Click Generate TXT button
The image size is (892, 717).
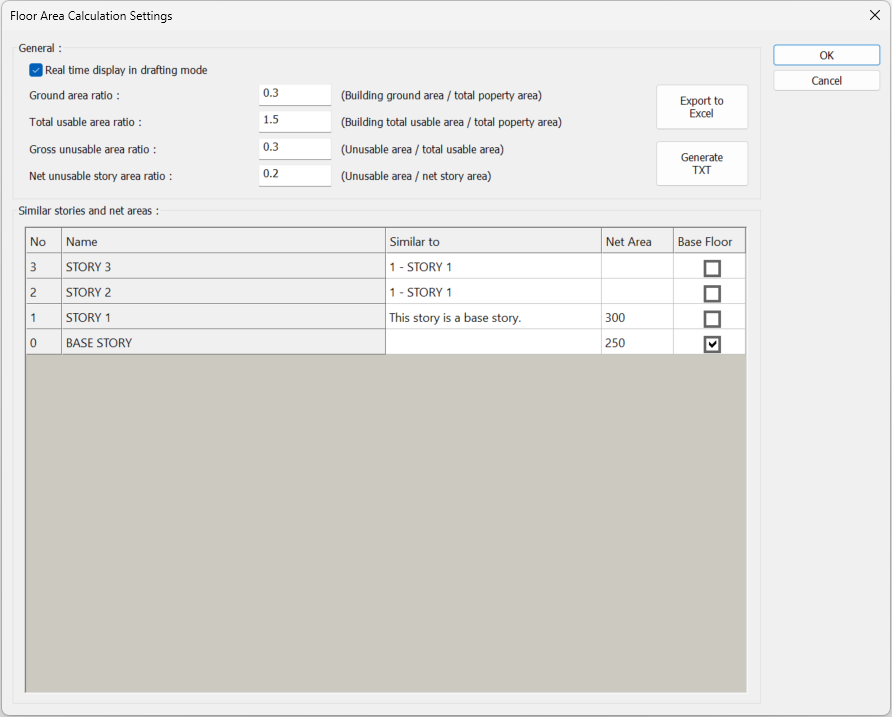701,164
